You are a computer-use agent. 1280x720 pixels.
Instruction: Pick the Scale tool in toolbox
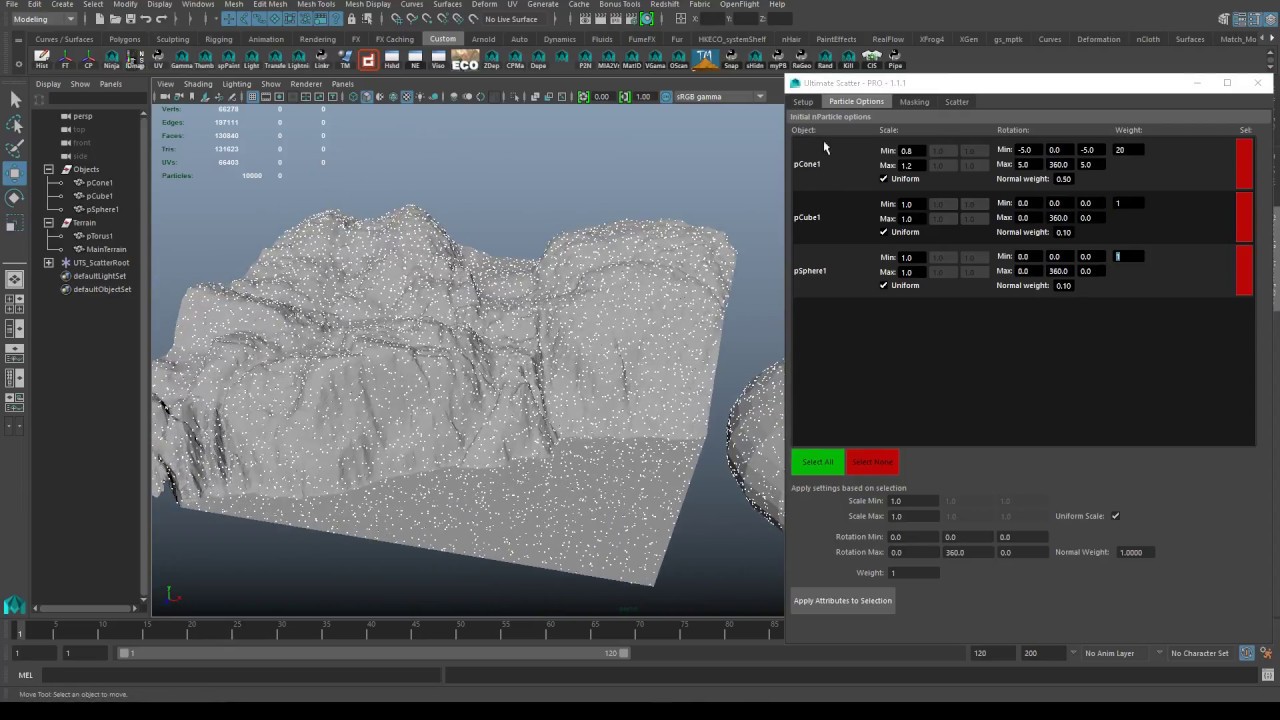15,223
